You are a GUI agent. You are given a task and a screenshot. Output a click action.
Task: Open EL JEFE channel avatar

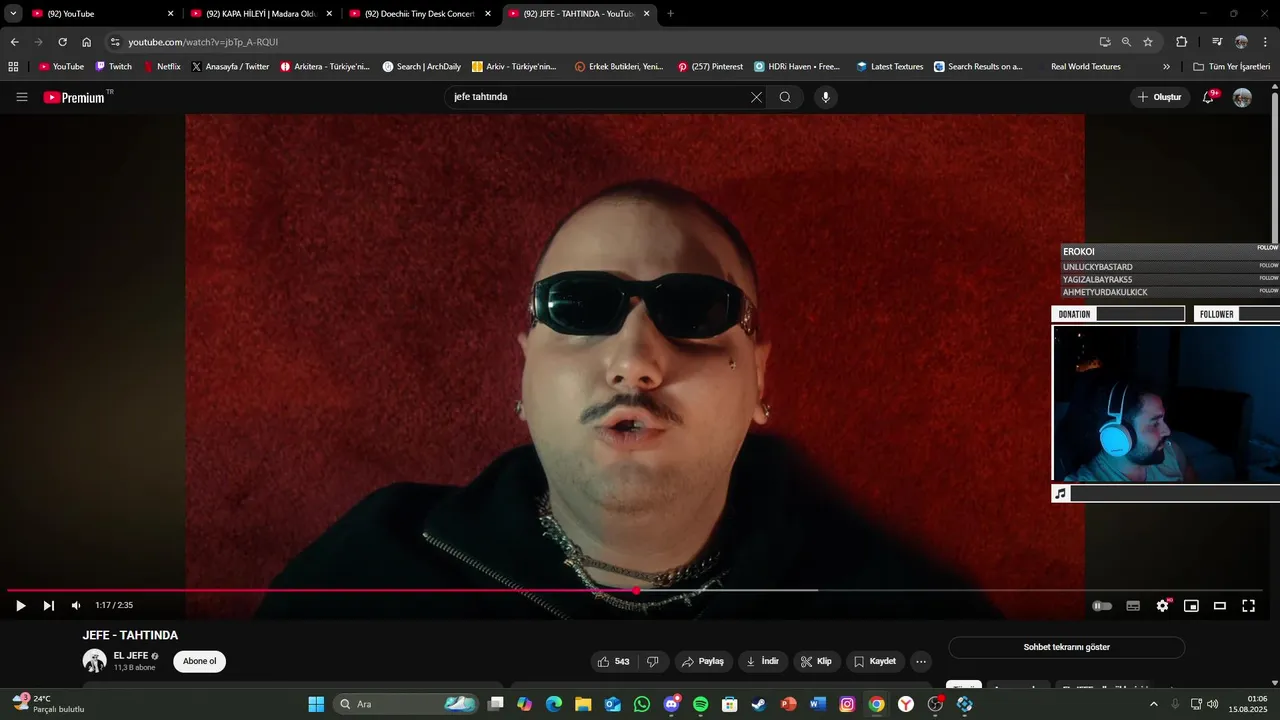[94, 661]
